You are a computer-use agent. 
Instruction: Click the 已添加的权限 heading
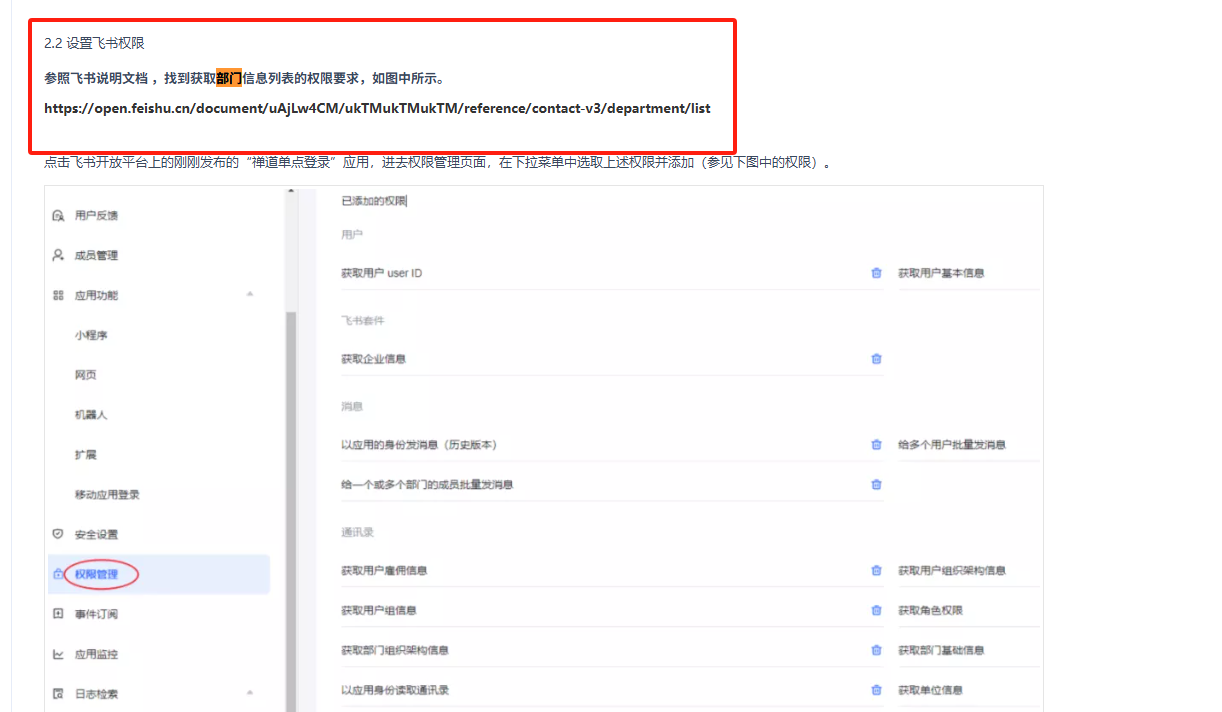click(x=374, y=201)
